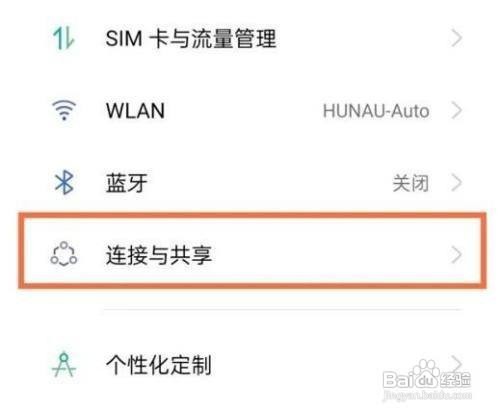Screen dimensions: 500x413
Task: Click the 经验 watermark text
Action: point(455,380)
